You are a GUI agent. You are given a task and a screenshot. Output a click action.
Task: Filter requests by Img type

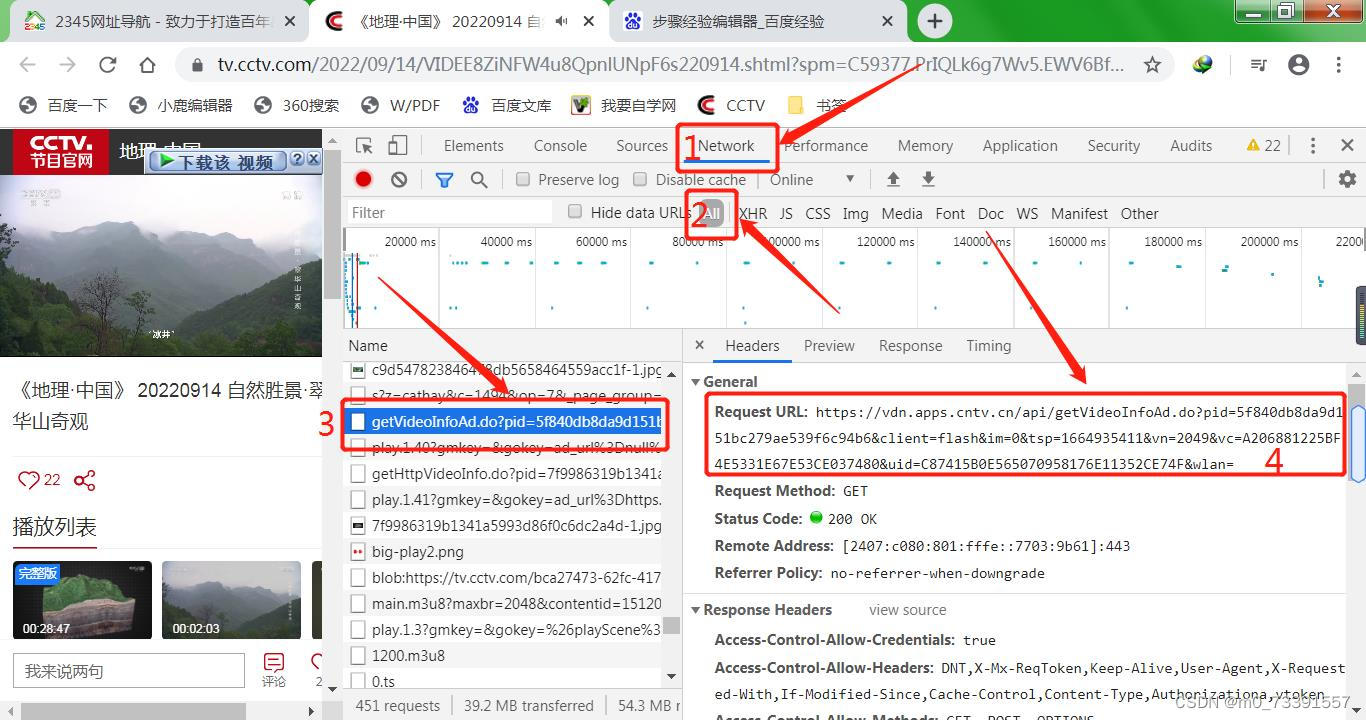(855, 213)
